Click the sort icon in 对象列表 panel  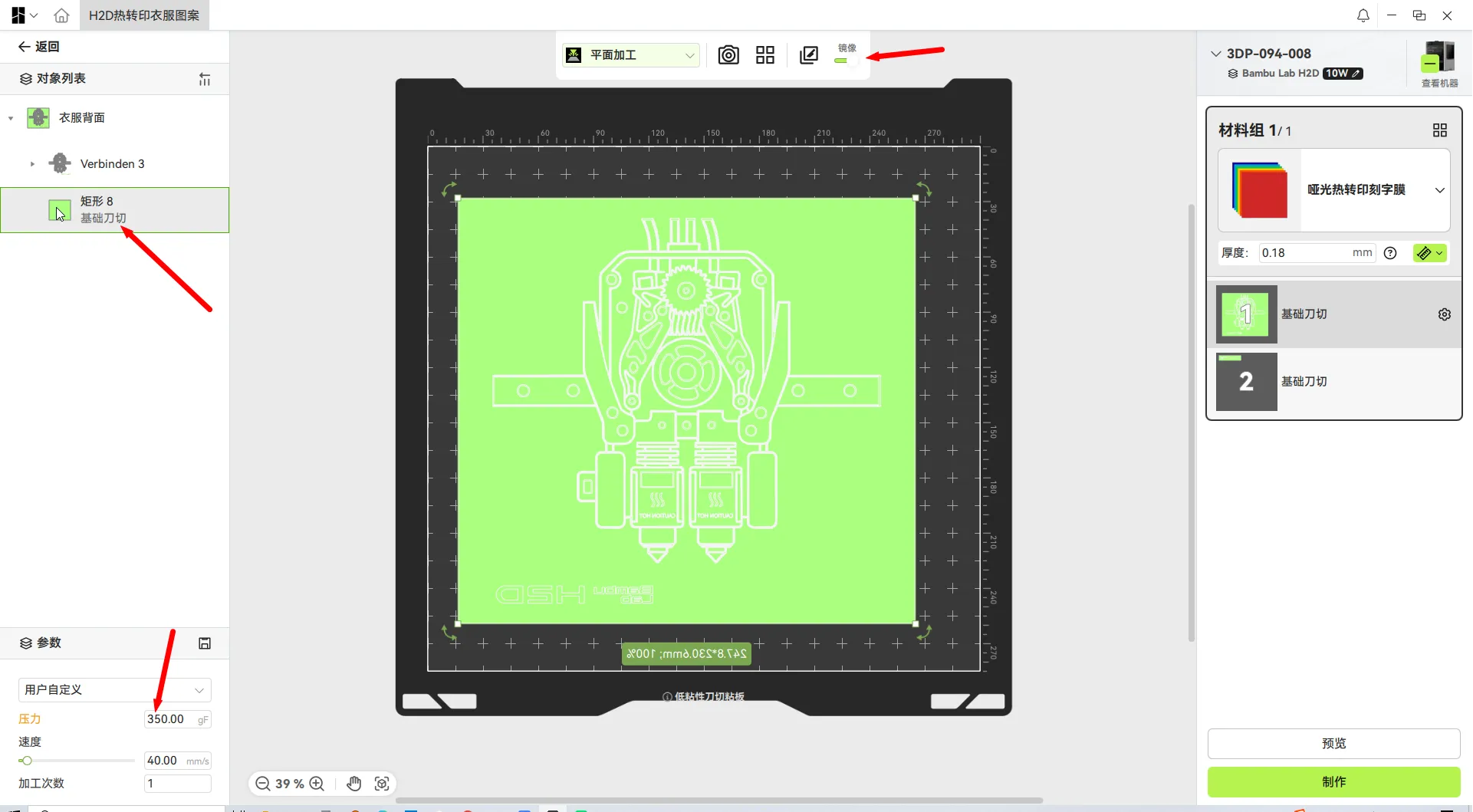click(x=204, y=78)
